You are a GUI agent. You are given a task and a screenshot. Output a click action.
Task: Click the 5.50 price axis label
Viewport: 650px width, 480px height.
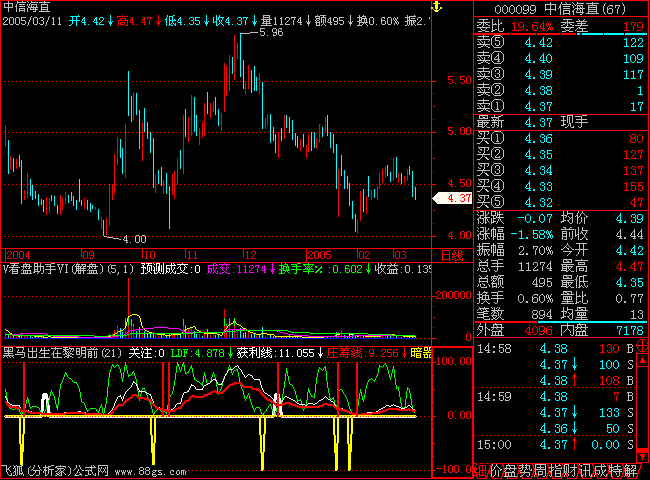459,80
